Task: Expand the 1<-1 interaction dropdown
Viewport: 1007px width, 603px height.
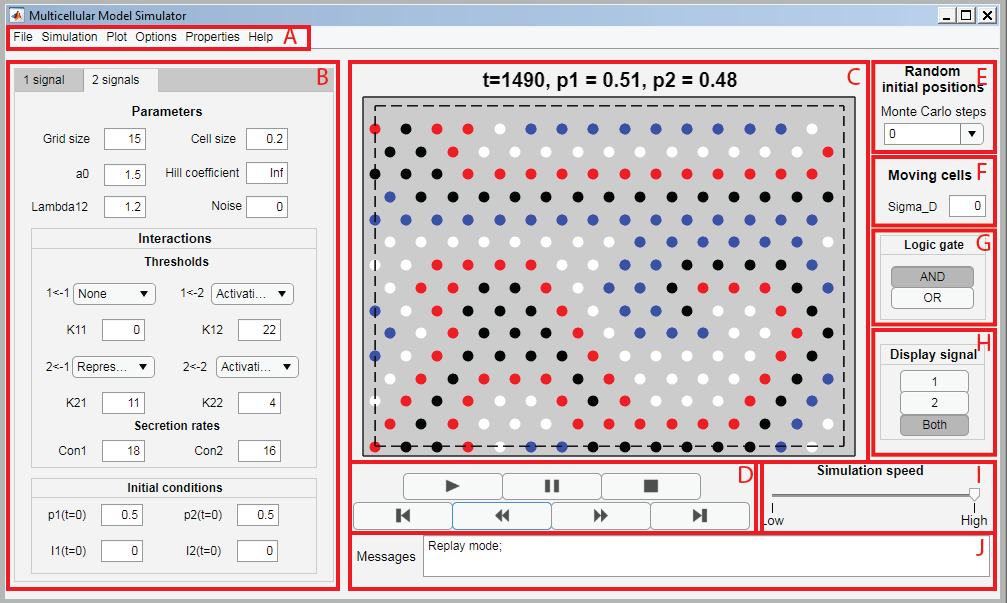Action: [113, 294]
